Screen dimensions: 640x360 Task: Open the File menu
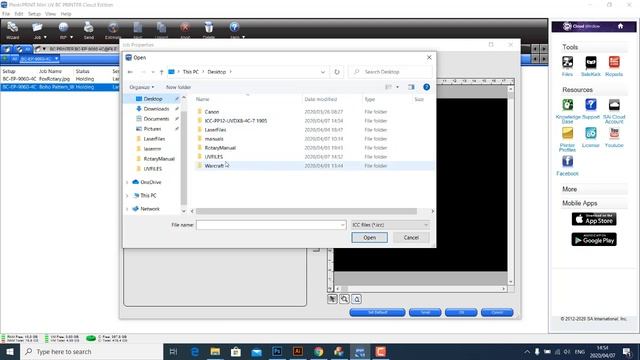pyautogui.click(x=6, y=14)
